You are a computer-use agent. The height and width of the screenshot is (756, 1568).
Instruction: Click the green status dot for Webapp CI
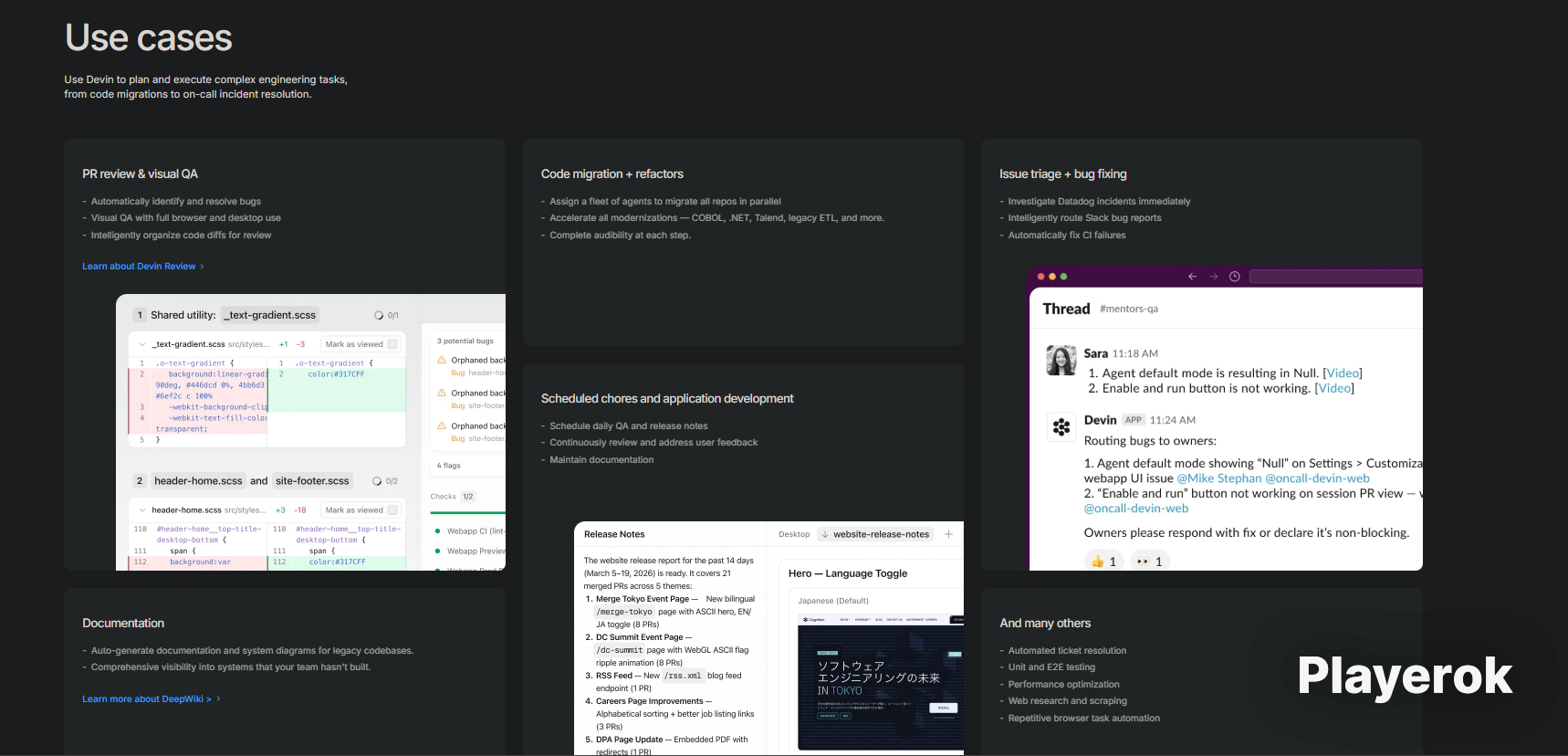tap(437, 531)
